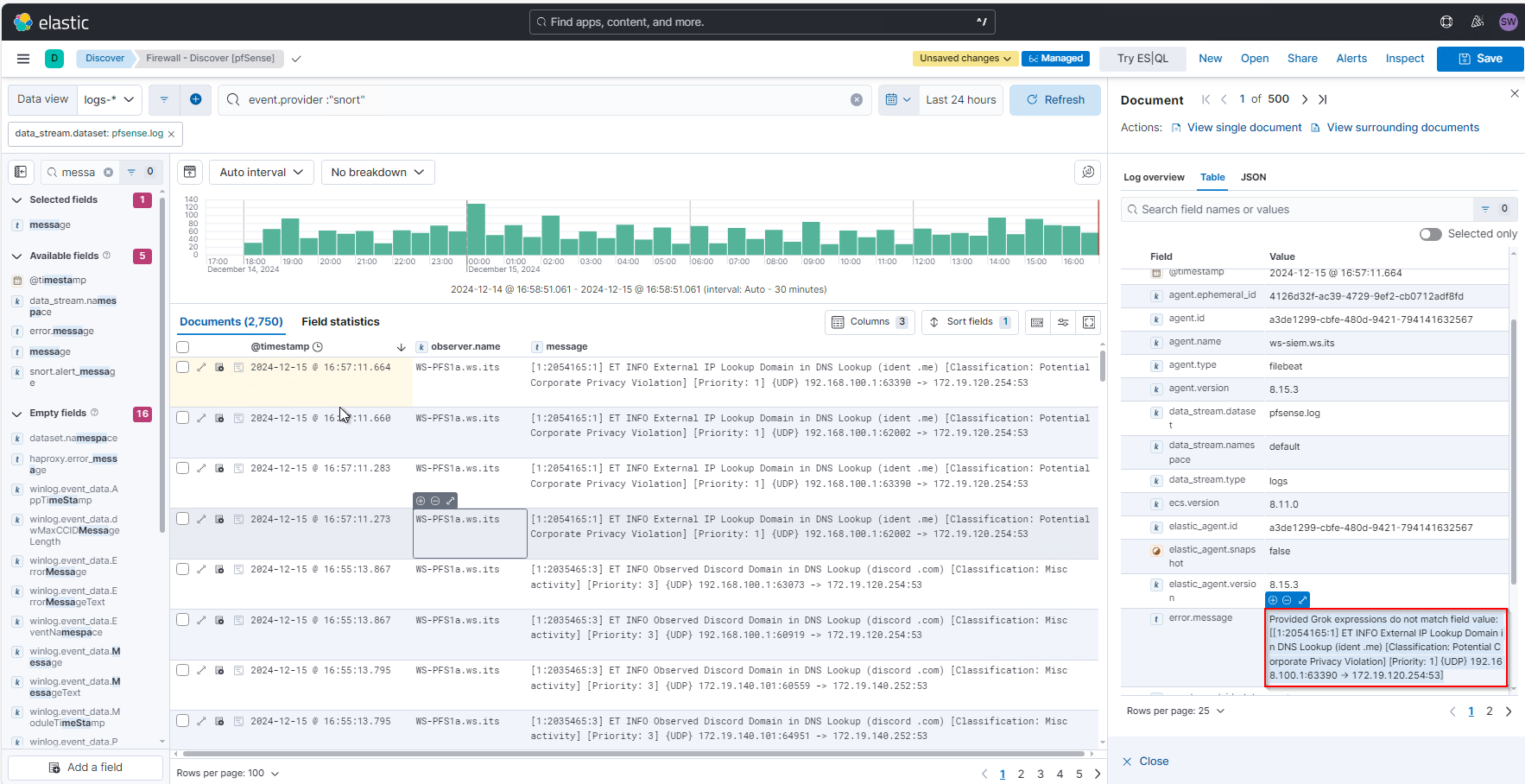This screenshot has height=784, width=1525.
Task: Click Try ES|QL button
Action: (1142, 59)
